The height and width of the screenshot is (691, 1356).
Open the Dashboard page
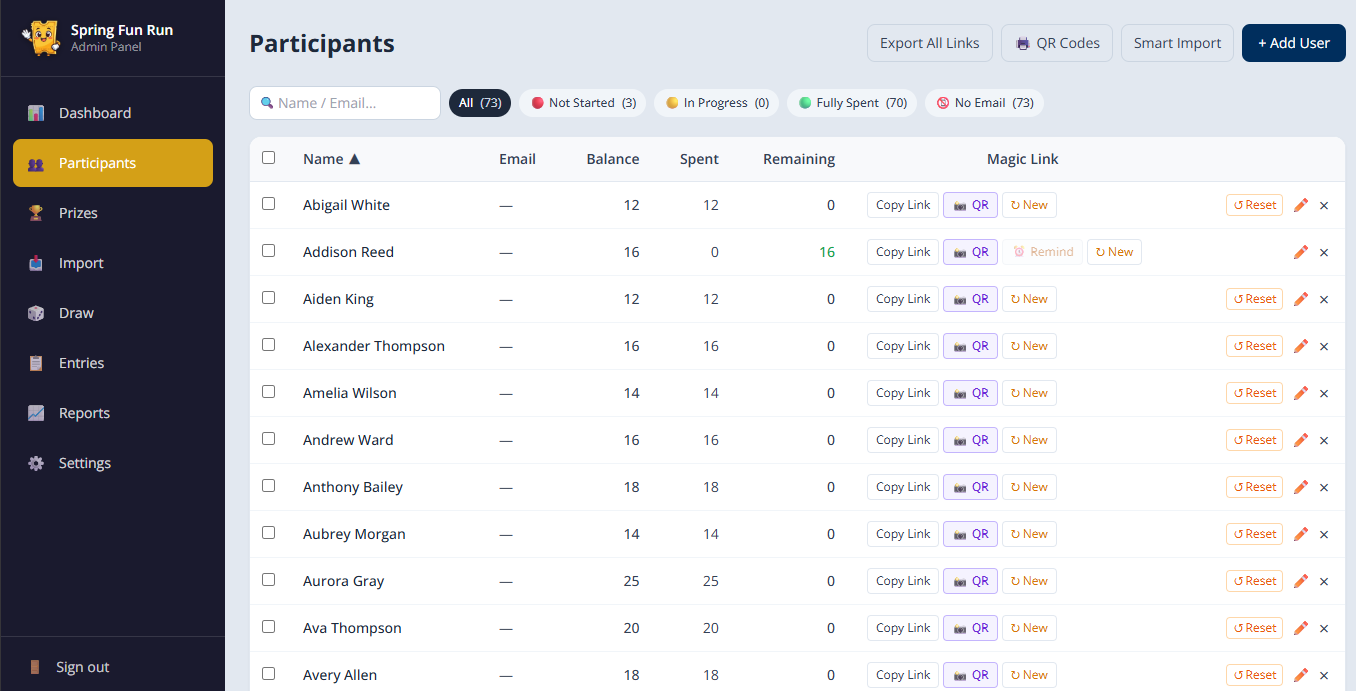click(x=94, y=113)
